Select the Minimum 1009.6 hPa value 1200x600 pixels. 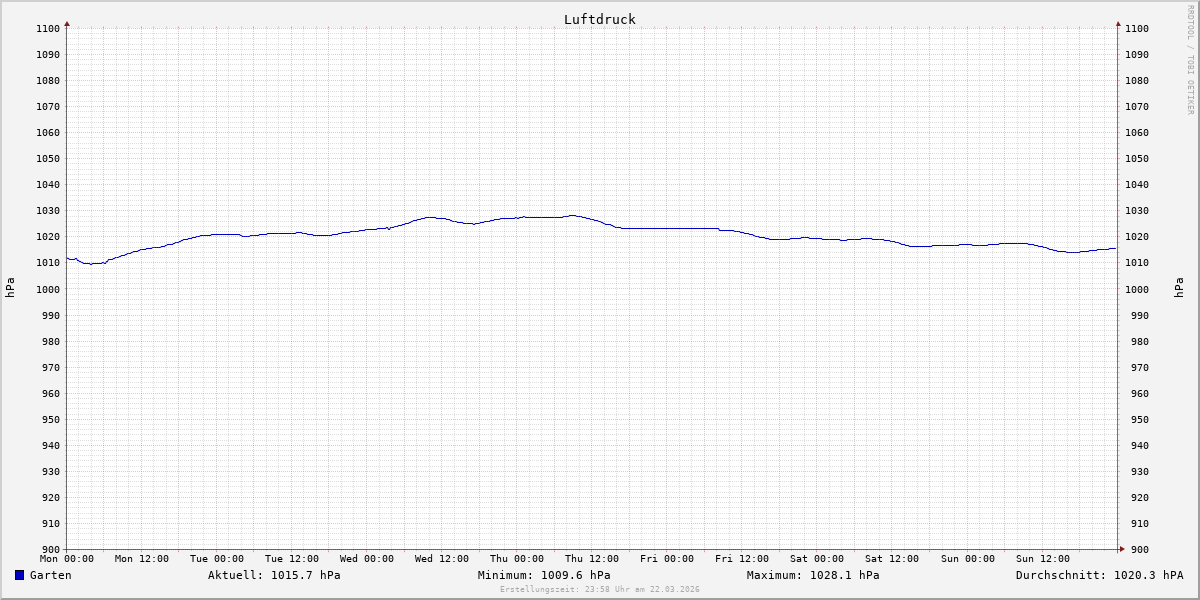(544, 575)
